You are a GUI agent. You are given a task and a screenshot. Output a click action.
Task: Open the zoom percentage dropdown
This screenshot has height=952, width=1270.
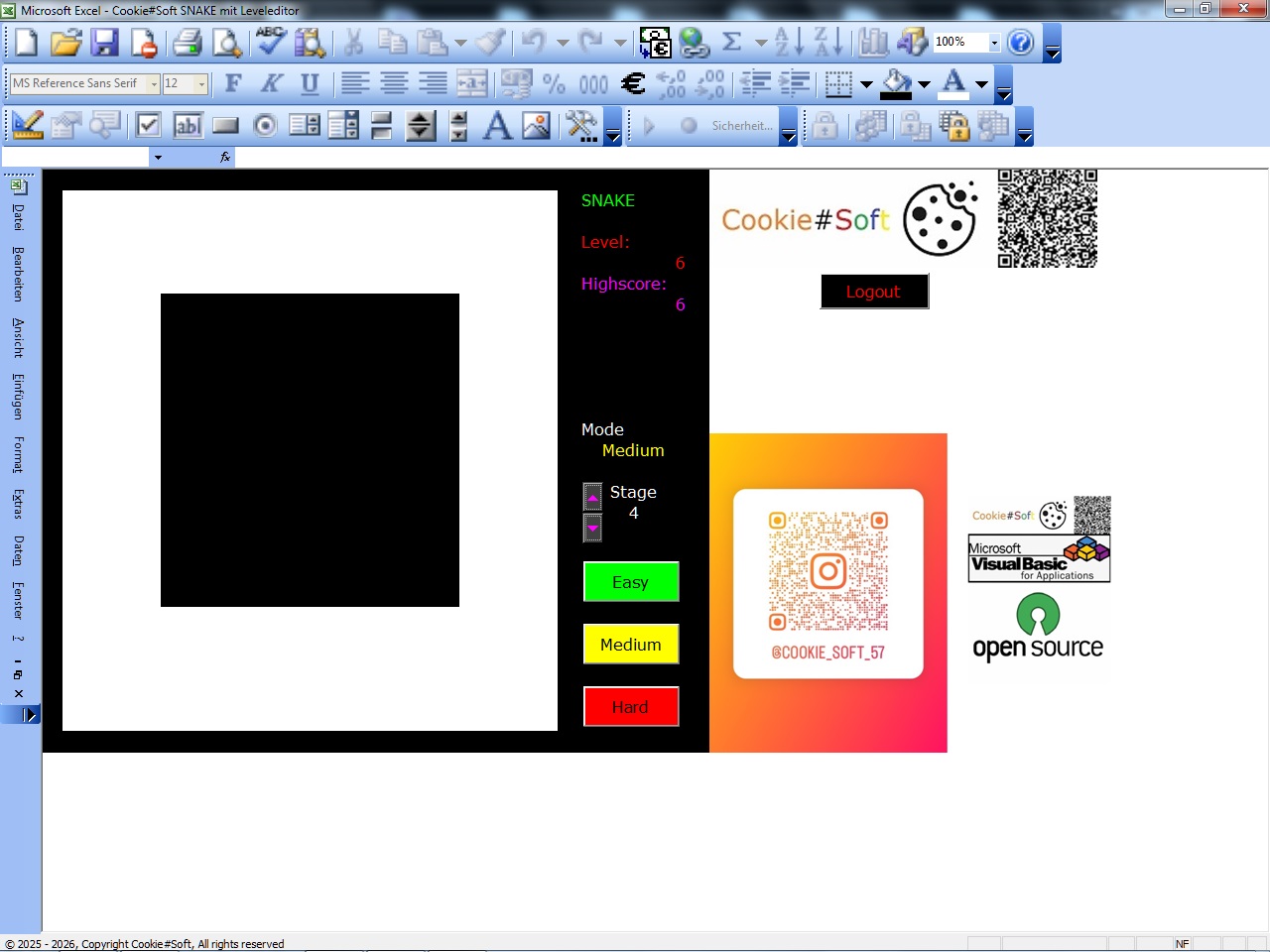coord(994,43)
